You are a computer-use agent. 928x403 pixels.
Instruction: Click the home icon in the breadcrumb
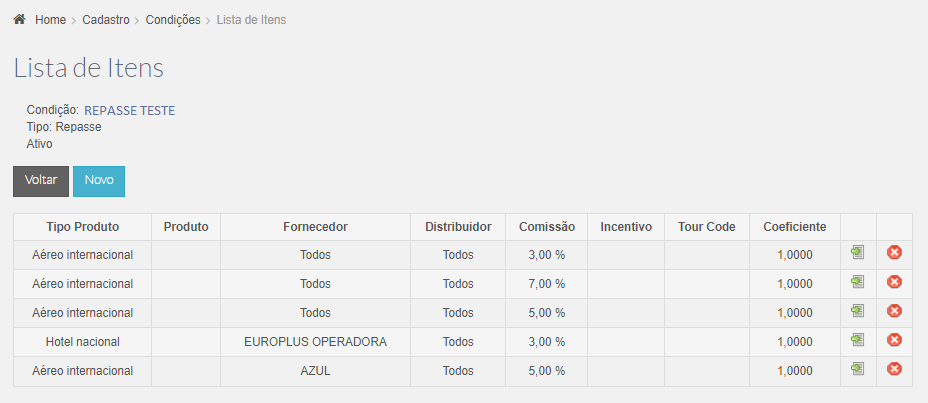click(x=20, y=20)
